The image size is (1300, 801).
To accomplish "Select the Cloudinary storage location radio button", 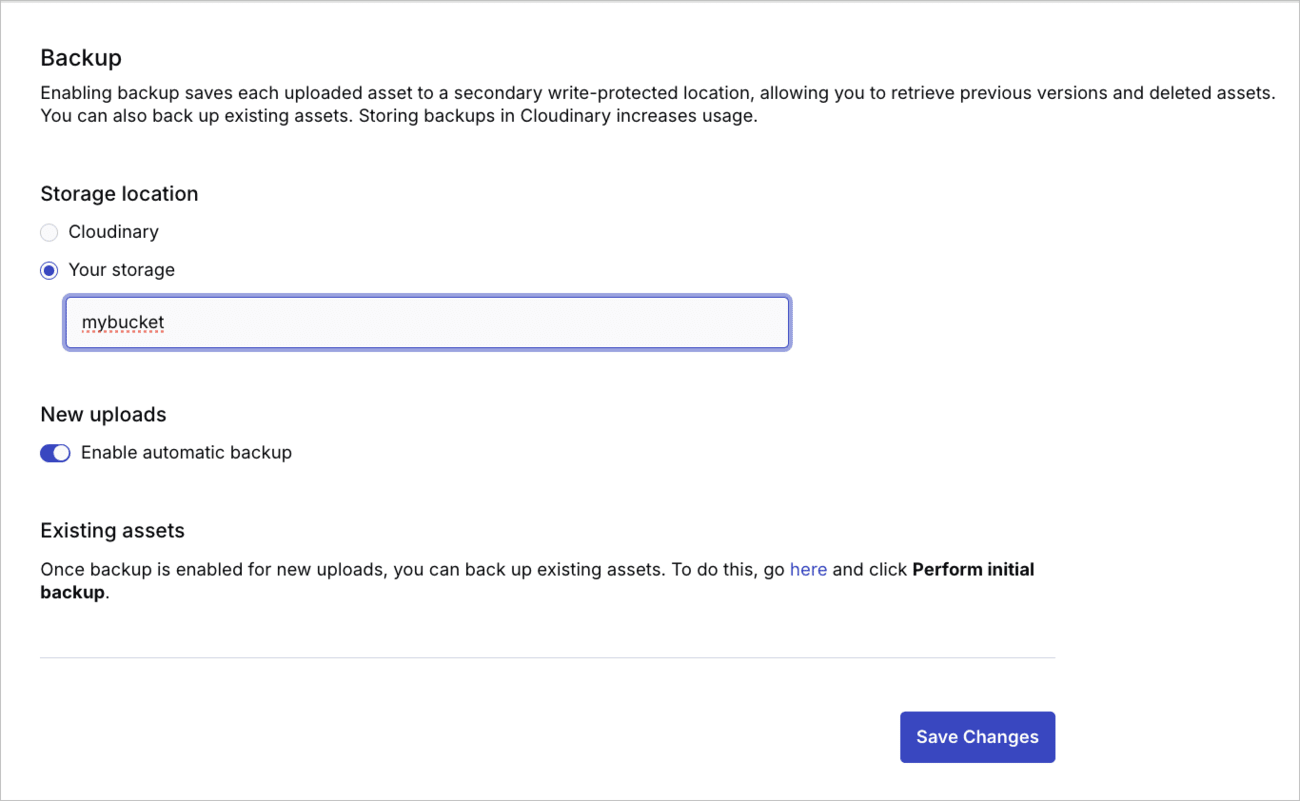I will [49, 232].
